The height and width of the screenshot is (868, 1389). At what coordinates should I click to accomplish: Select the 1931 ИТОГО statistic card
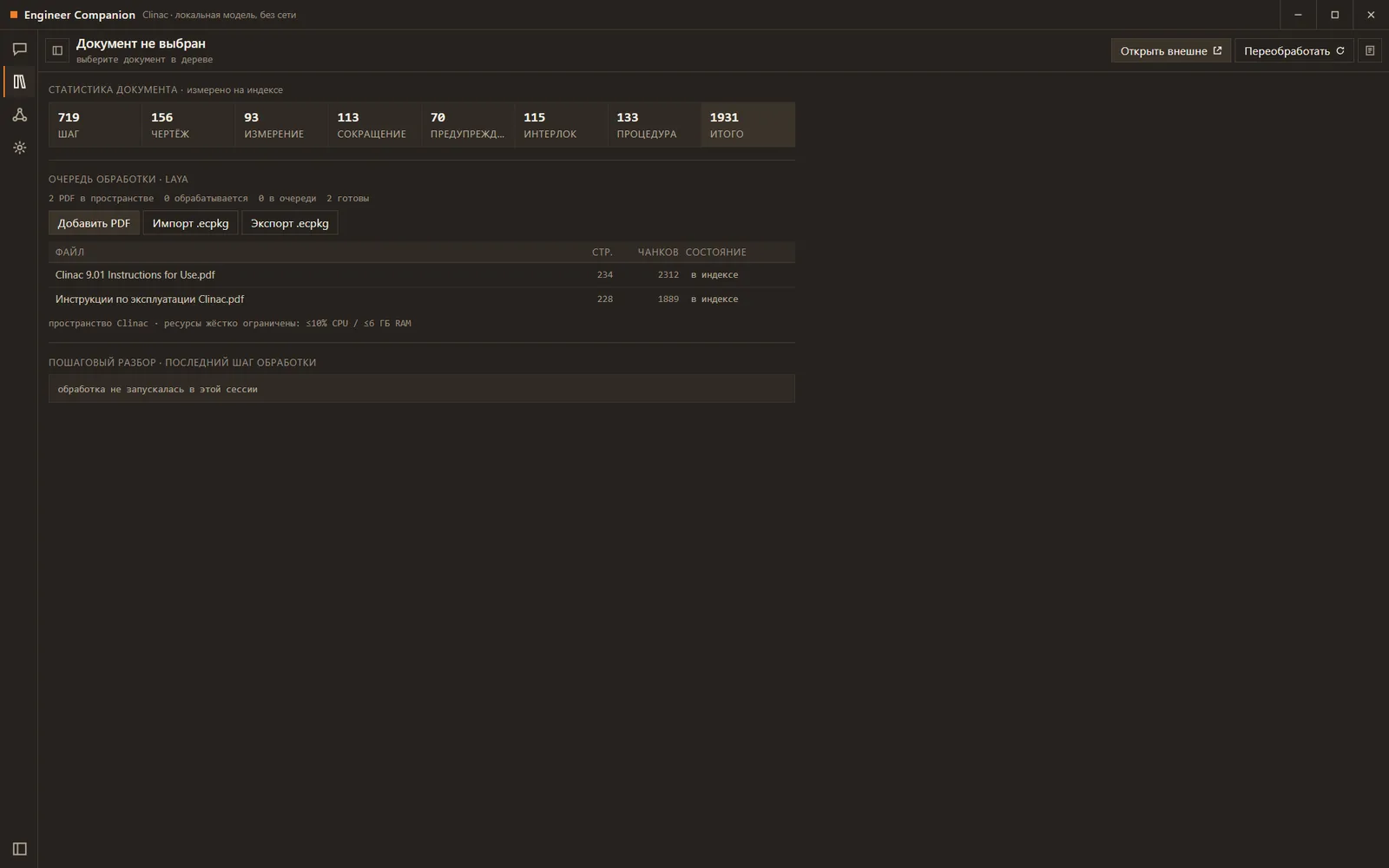pyautogui.click(x=747, y=125)
